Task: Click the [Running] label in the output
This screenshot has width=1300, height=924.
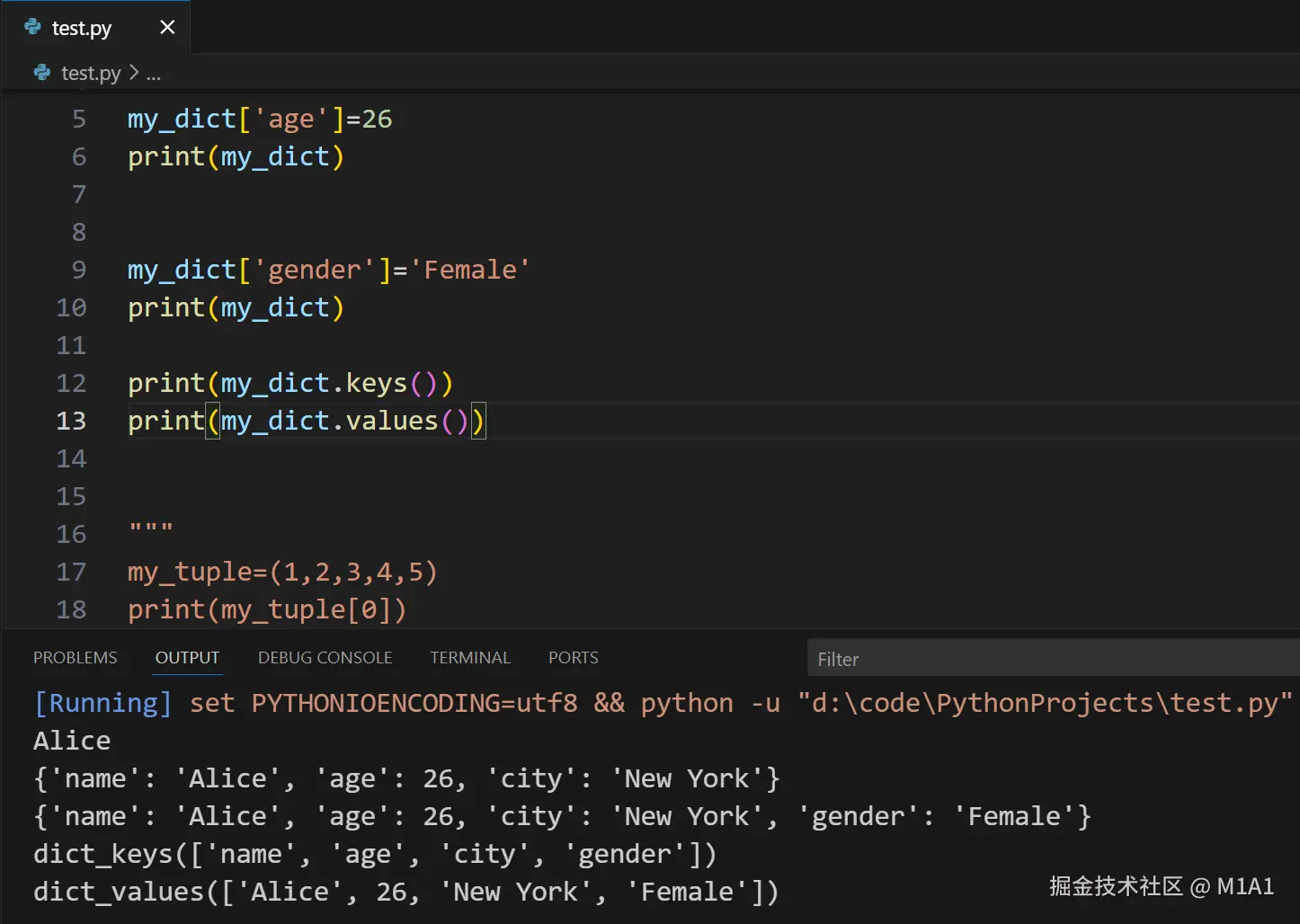Action: coord(102,703)
